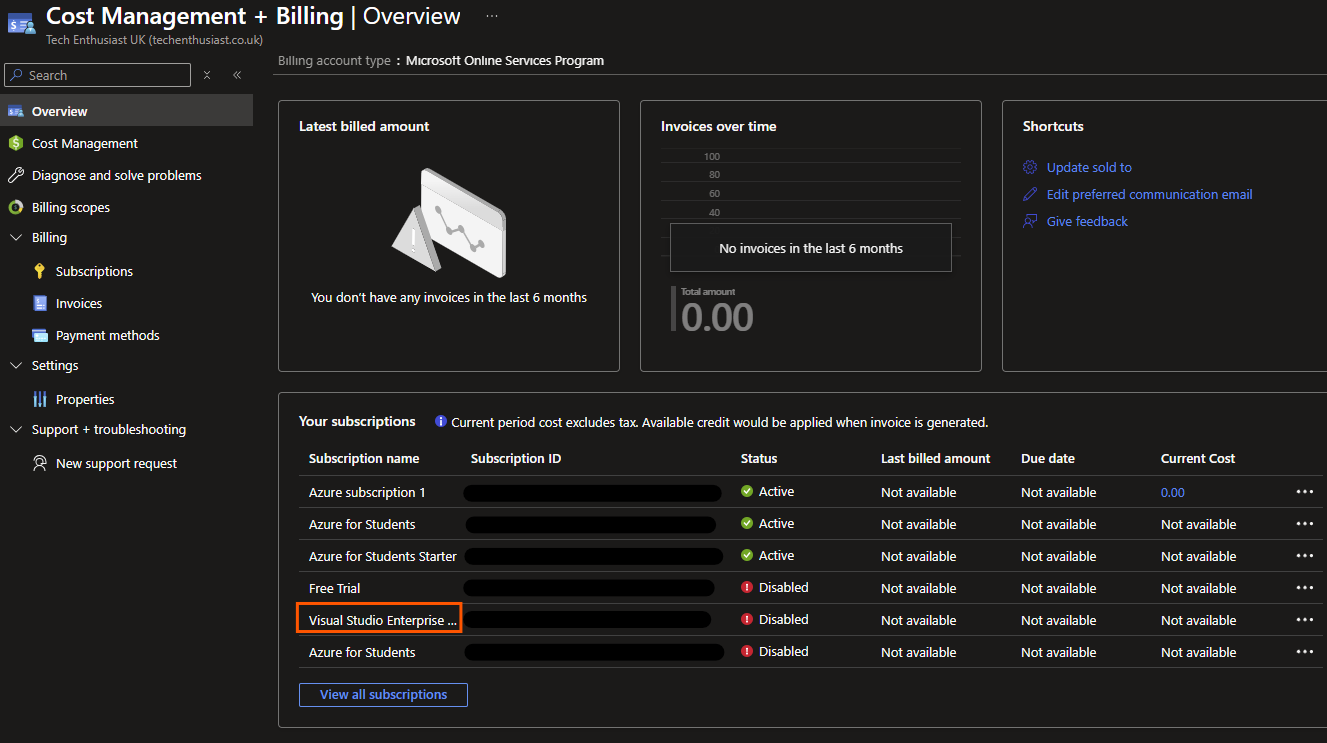Screen dimensions: 1327x743
Task: Click Microsoft Online Services Program account type text
Action: tap(505, 60)
